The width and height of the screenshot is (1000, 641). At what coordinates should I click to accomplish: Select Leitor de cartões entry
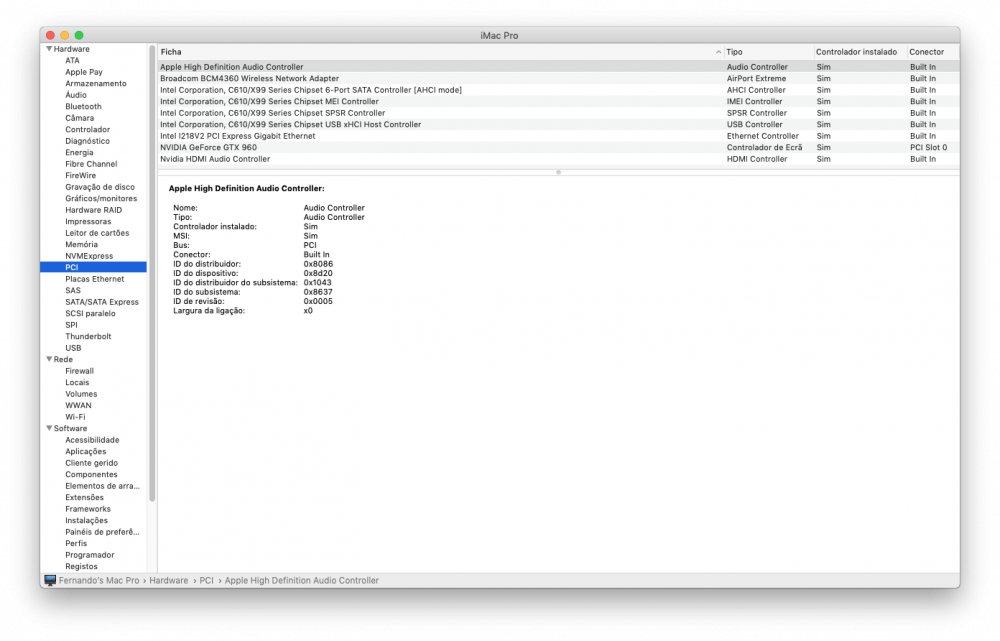[97, 233]
